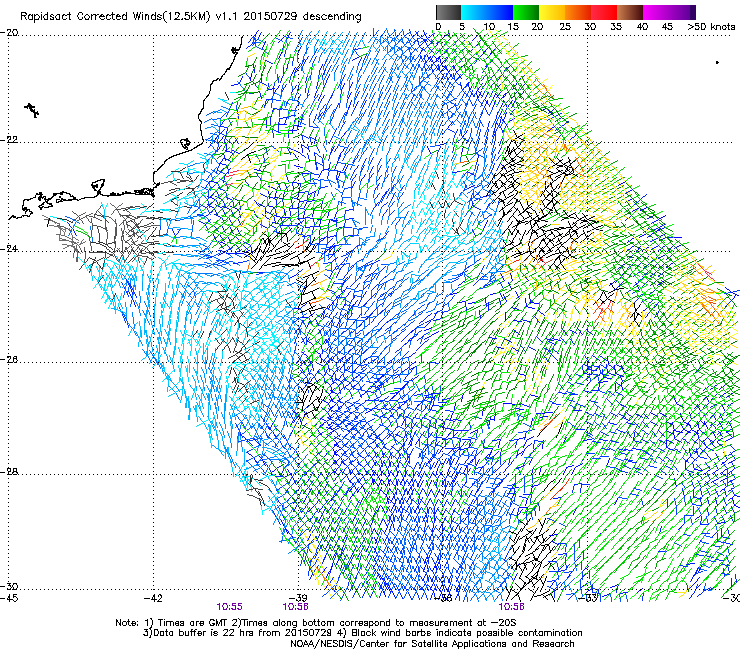Click the '45' legend scale number
Screen dimensions: 740x650
coord(667,26)
